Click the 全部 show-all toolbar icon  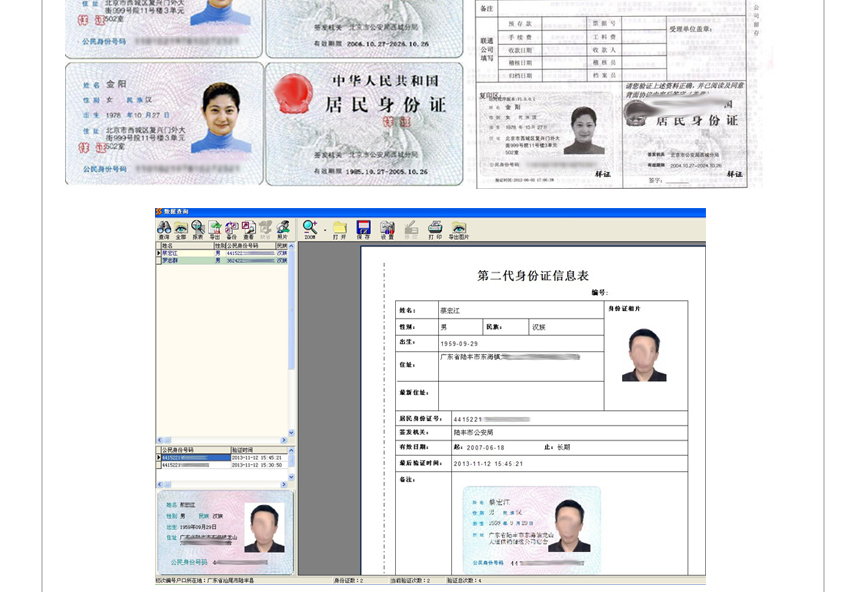[x=180, y=229]
